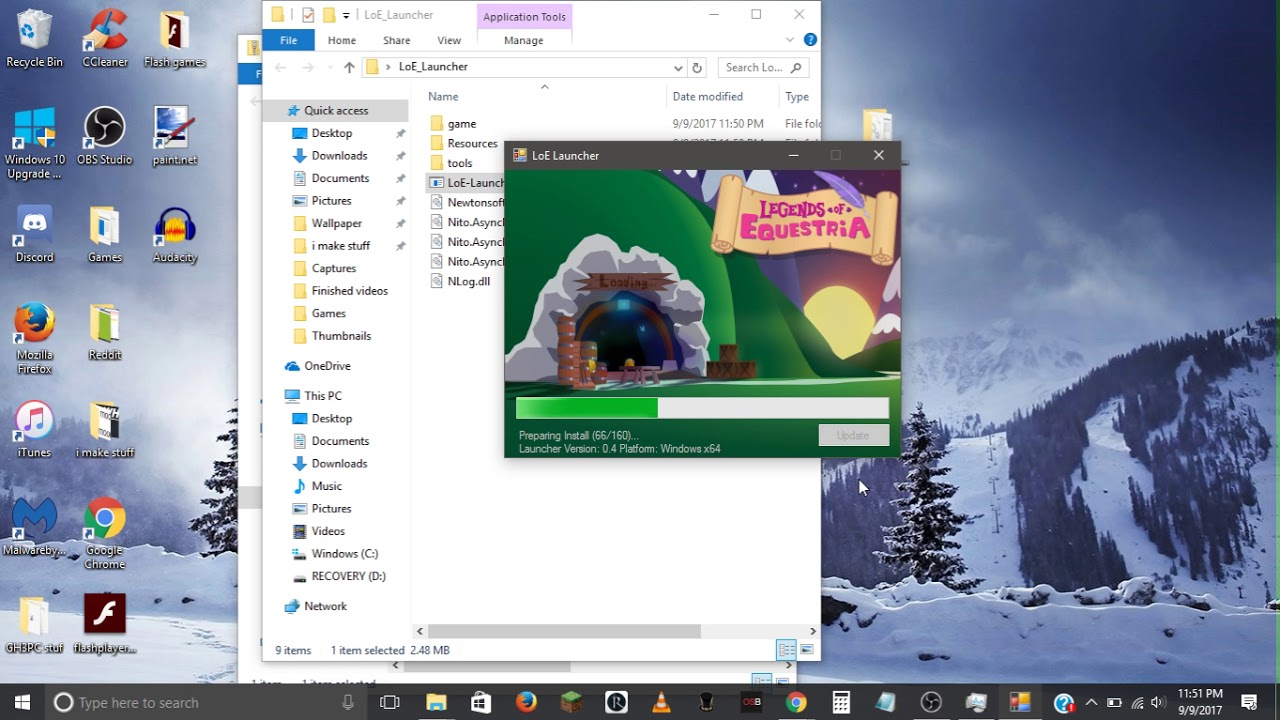Viewport: 1280px width, 720px height.
Task: Switch to details view layout
Action: [787, 650]
